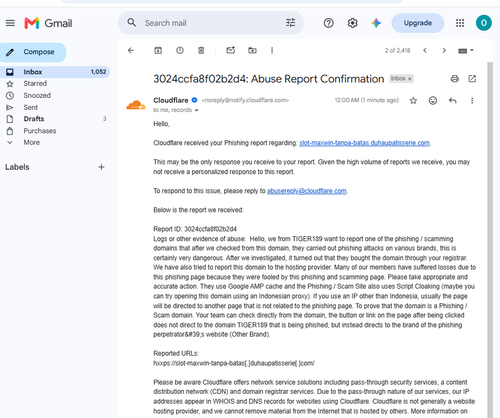Go back to inbox arrow

click(x=131, y=50)
